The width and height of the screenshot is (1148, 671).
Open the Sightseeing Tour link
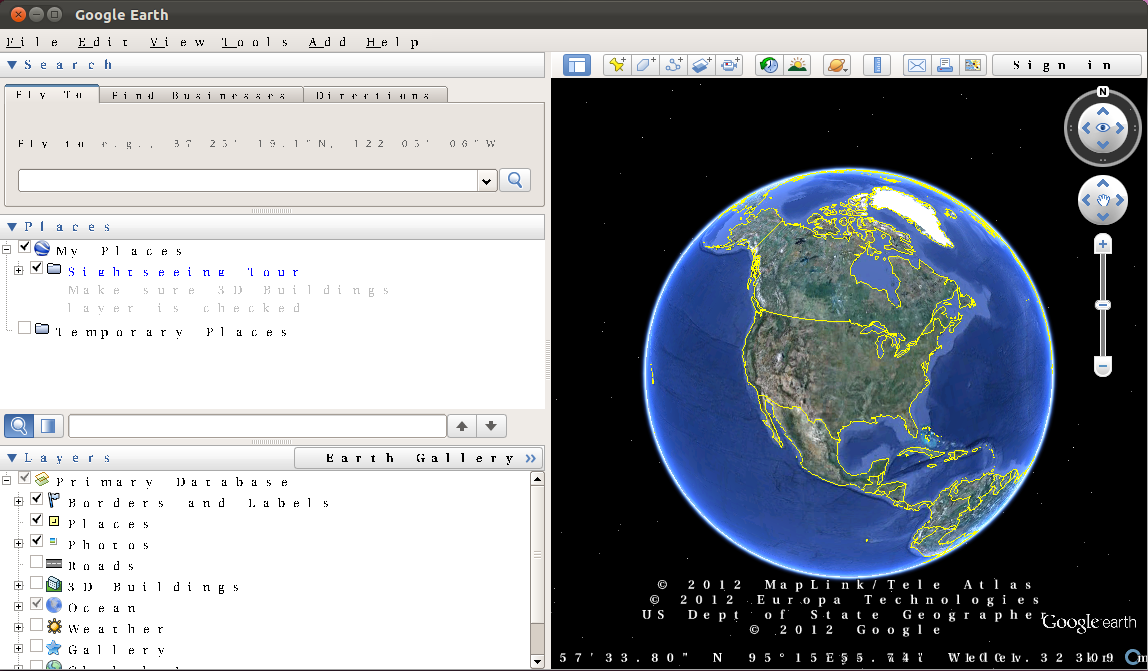184,272
